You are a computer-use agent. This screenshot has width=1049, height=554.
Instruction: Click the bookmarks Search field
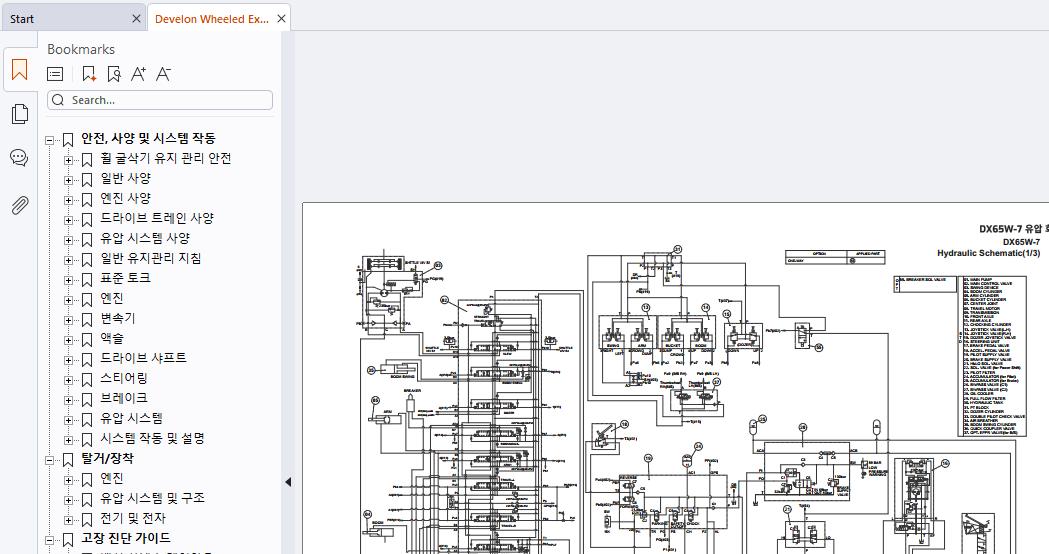pyautogui.click(x=160, y=100)
